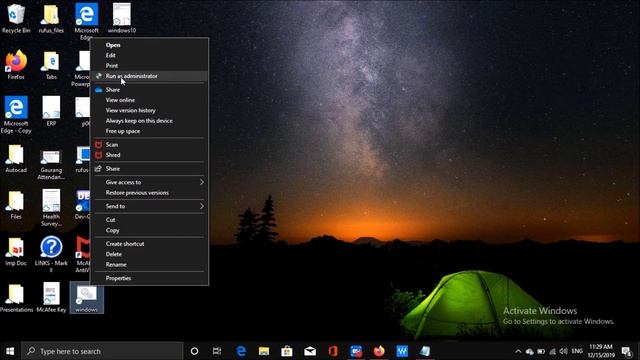Choose Restore previous versions

click(137, 192)
